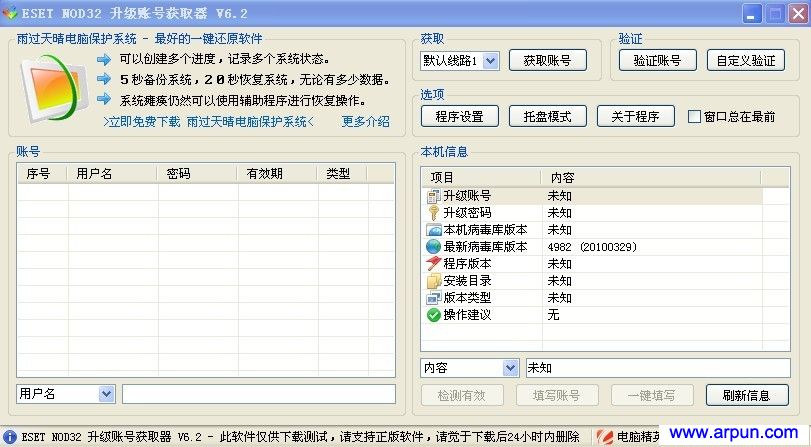Click the blue arrow beside 系统瘫痪仍然可以

tap(104, 99)
